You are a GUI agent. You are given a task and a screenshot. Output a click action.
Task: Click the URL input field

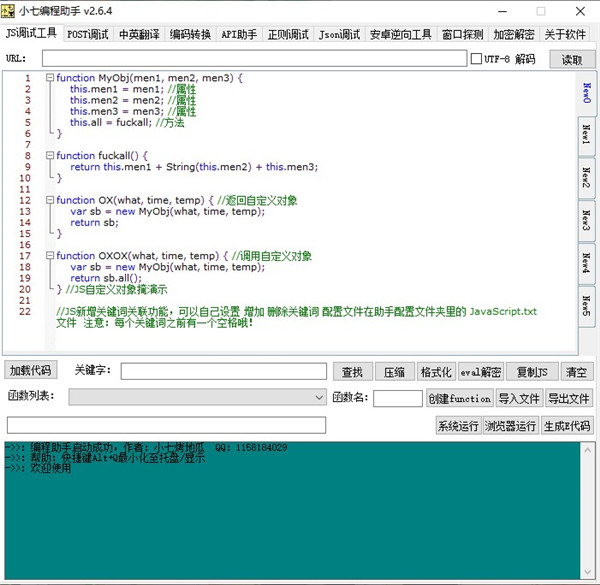pos(254,59)
